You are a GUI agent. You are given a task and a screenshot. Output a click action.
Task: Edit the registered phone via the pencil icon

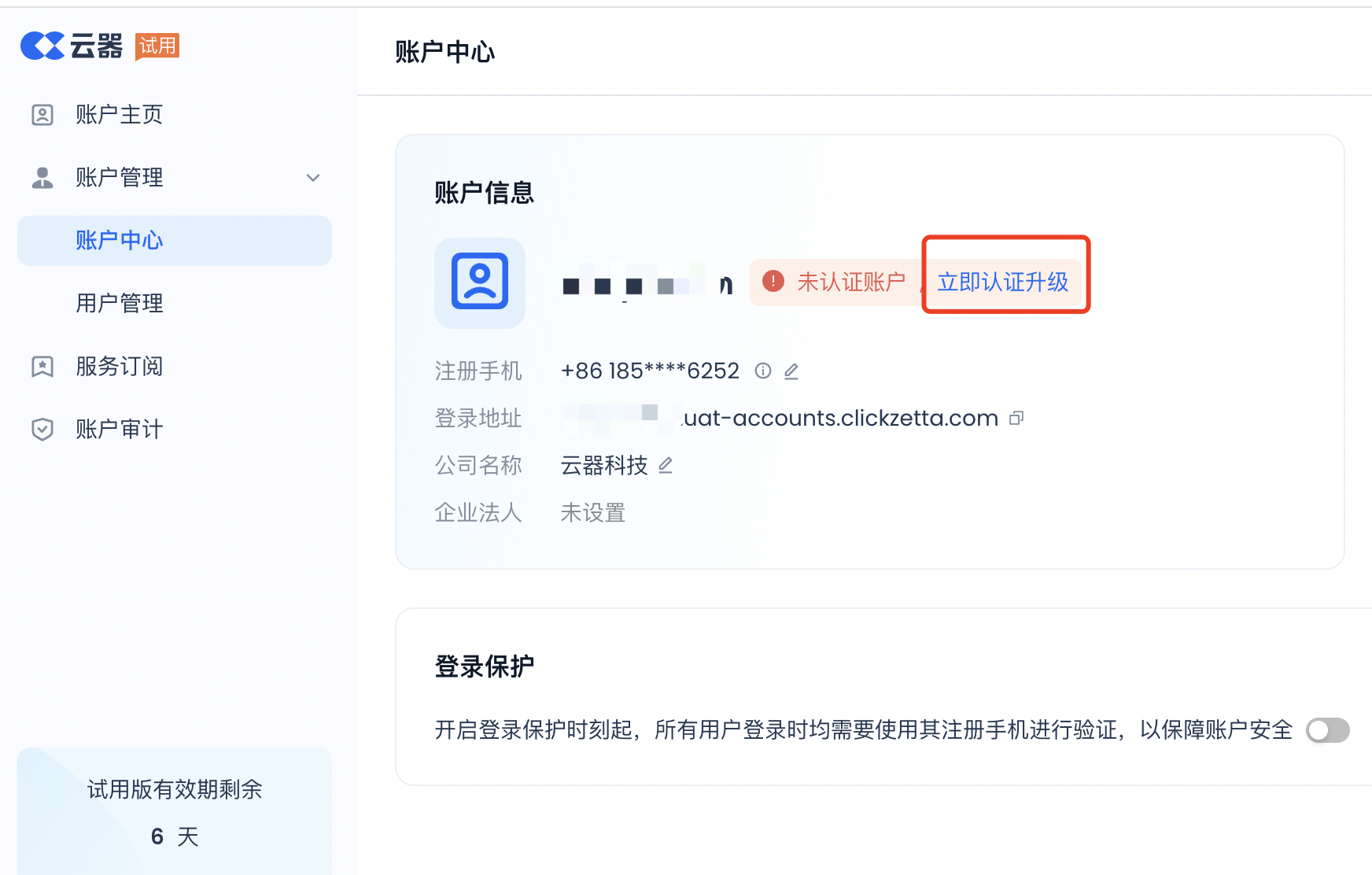[x=791, y=371]
